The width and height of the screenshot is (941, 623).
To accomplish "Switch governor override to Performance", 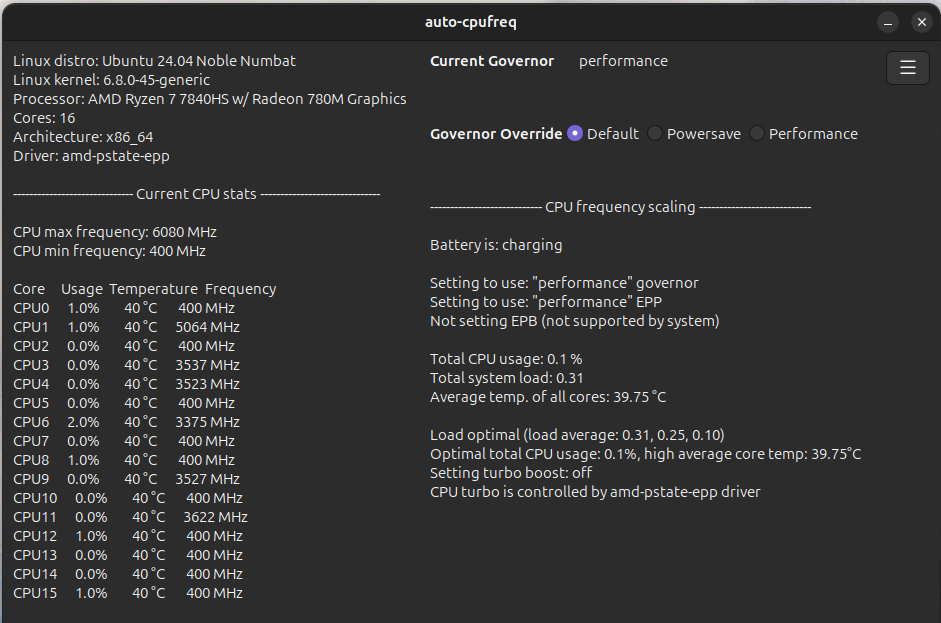I will pyautogui.click(x=757, y=133).
